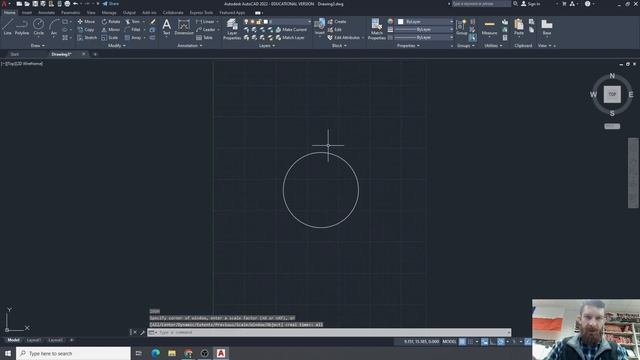Open Layer Properties manager
This screenshot has height=360, width=640.
[x=232, y=29]
